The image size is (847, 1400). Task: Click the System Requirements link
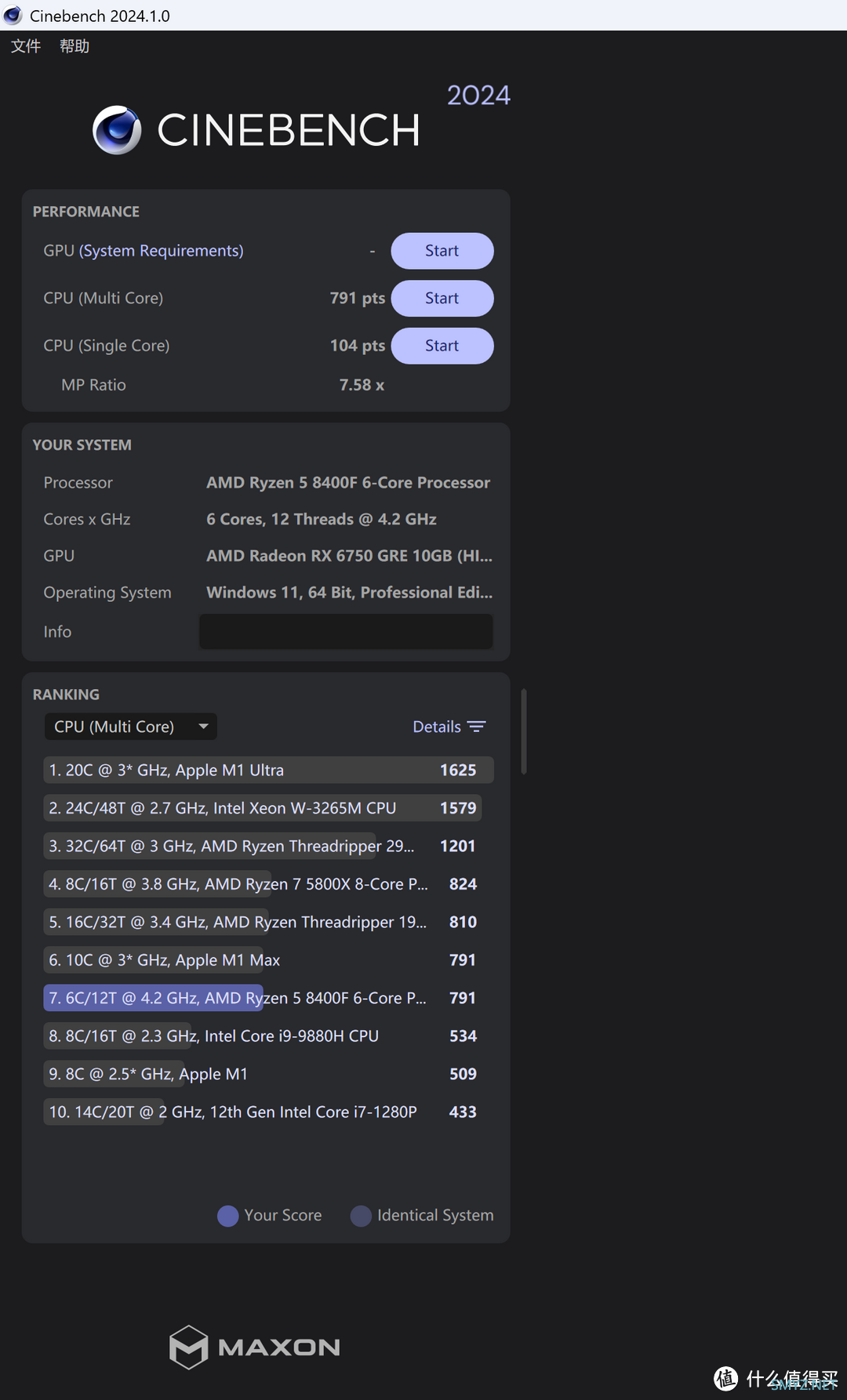click(x=162, y=251)
